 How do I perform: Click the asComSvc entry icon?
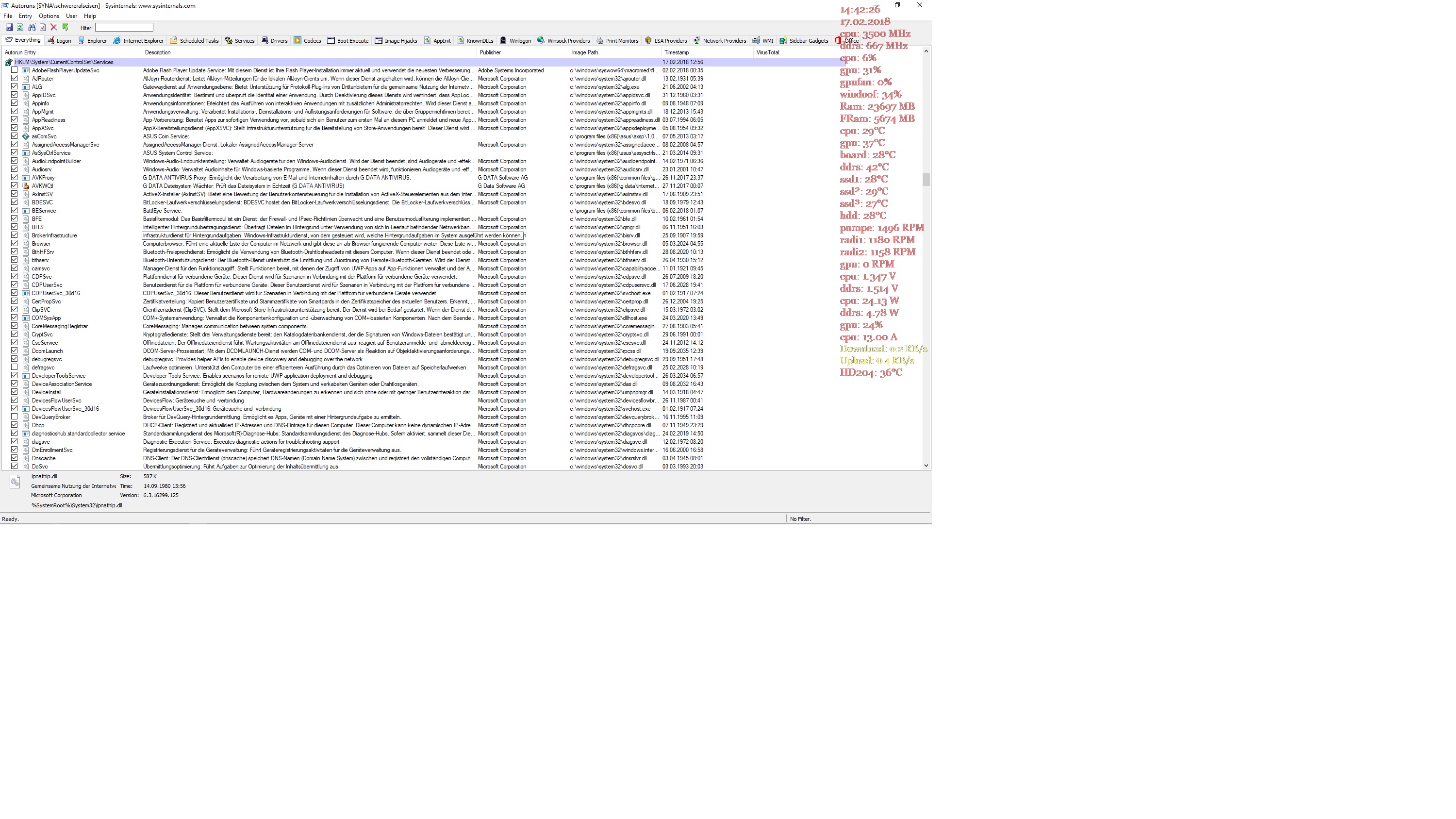tap(25, 136)
